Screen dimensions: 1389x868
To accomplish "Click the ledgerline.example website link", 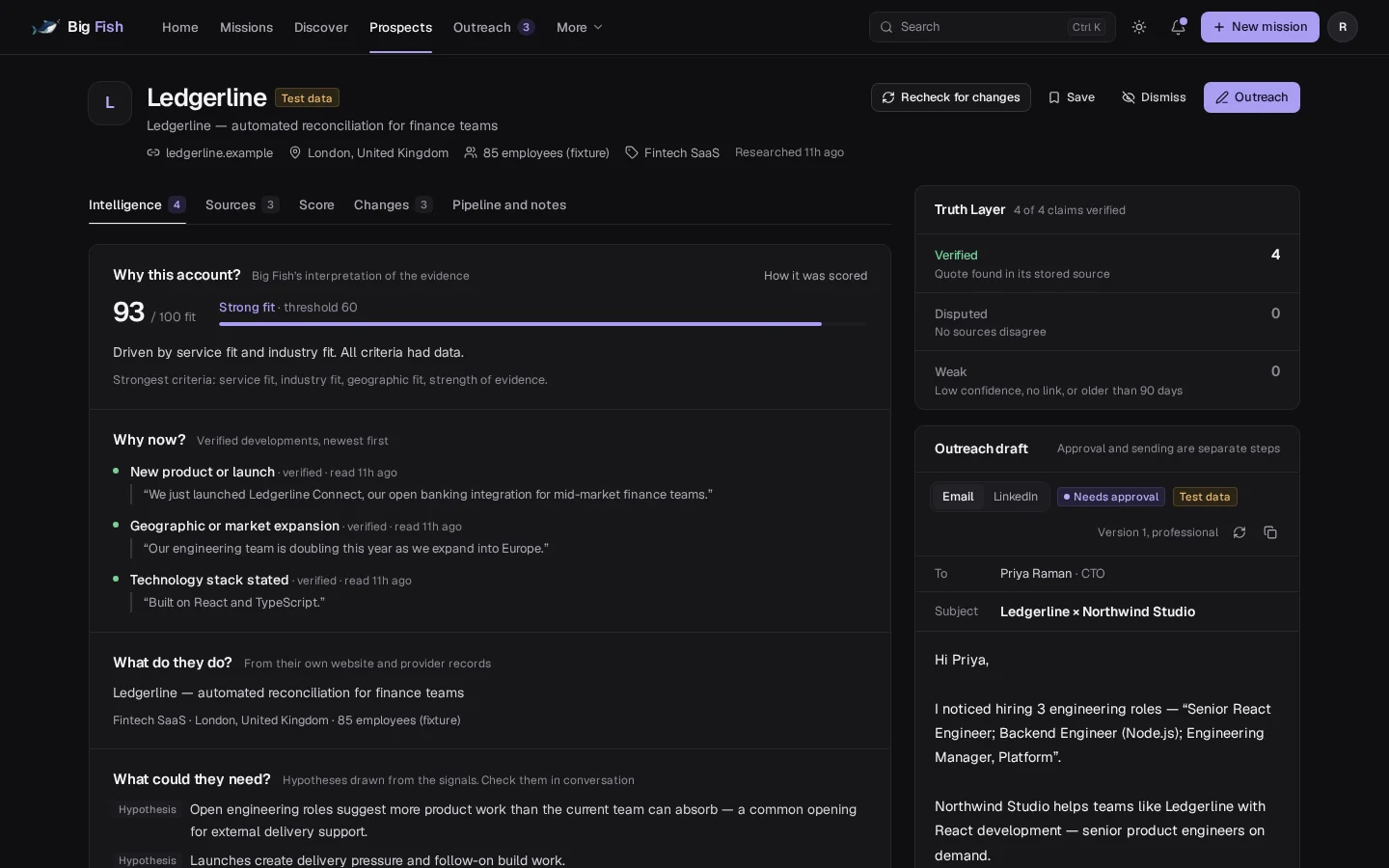I will tap(210, 152).
